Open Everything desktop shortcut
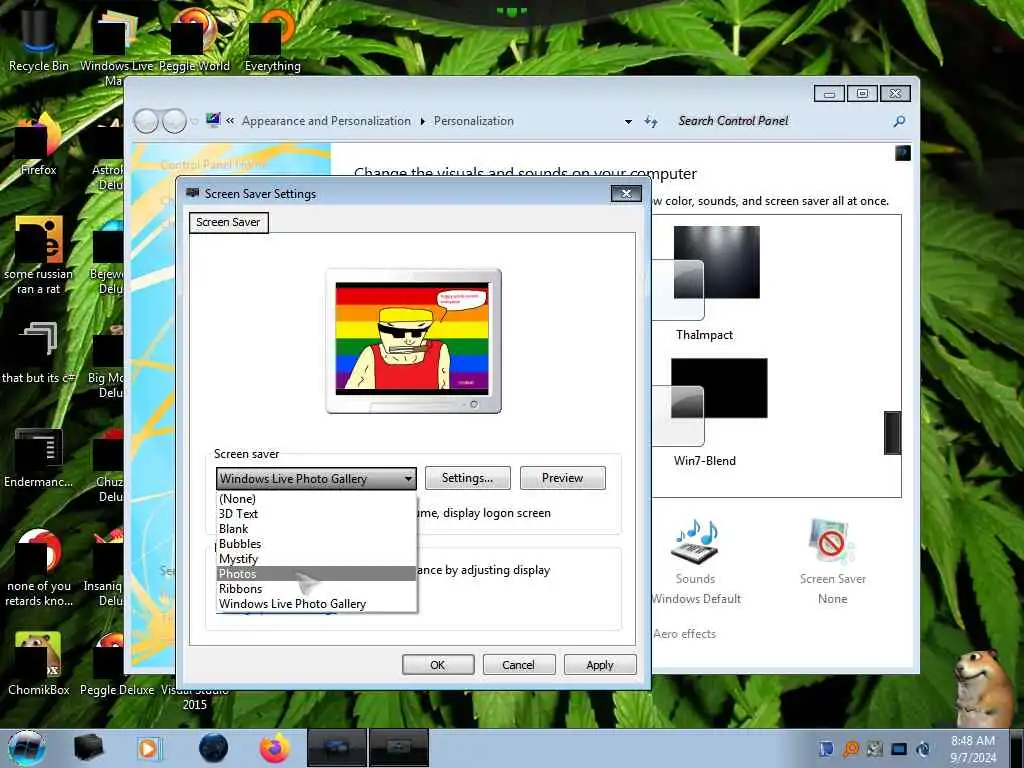 point(272,39)
